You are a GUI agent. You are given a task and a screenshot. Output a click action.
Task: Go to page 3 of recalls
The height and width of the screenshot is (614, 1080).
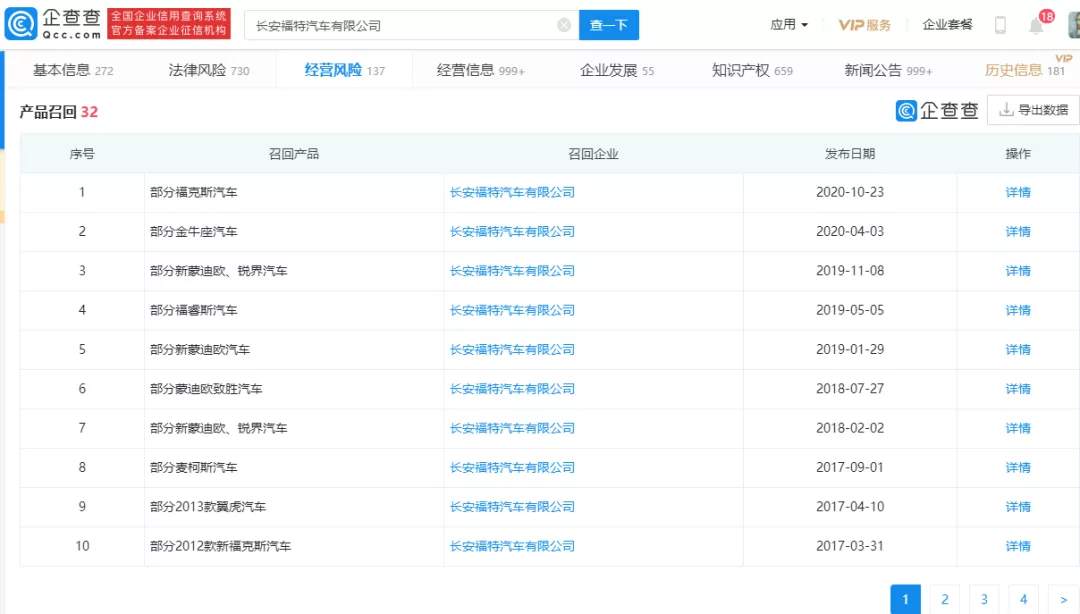pyautogui.click(x=984, y=599)
